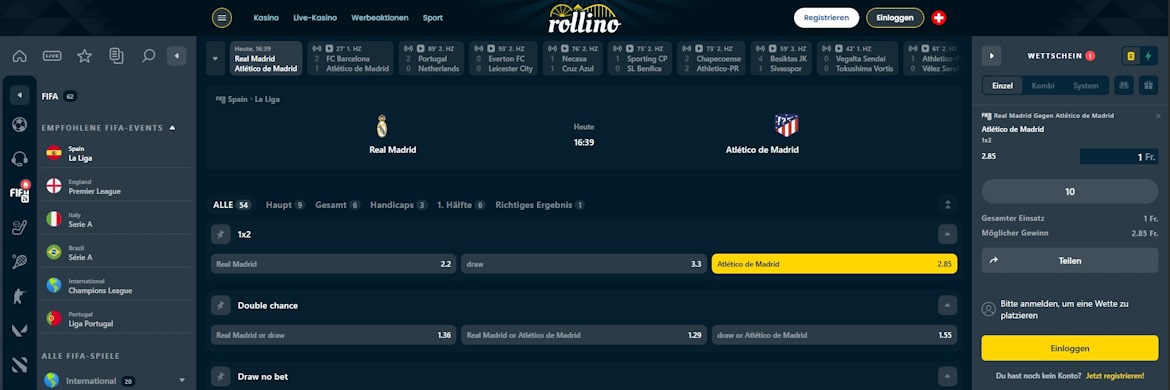Viewport: 1170px width, 390px height.
Task: Bet on Real Madrid or draw 1.36
Action: pyautogui.click(x=333, y=336)
